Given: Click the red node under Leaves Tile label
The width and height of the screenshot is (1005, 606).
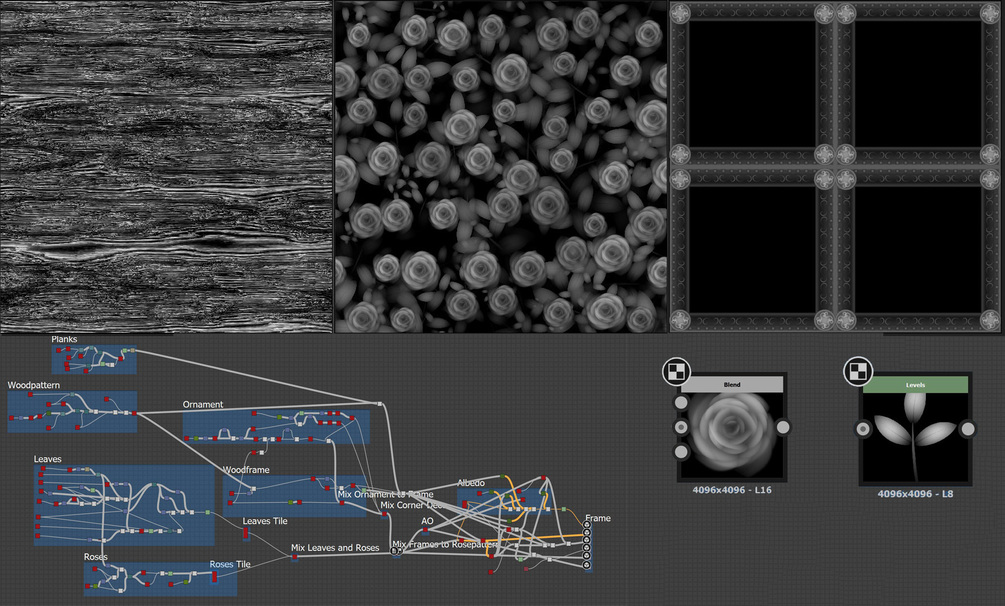Looking at the screenshot, I should 245,533.
